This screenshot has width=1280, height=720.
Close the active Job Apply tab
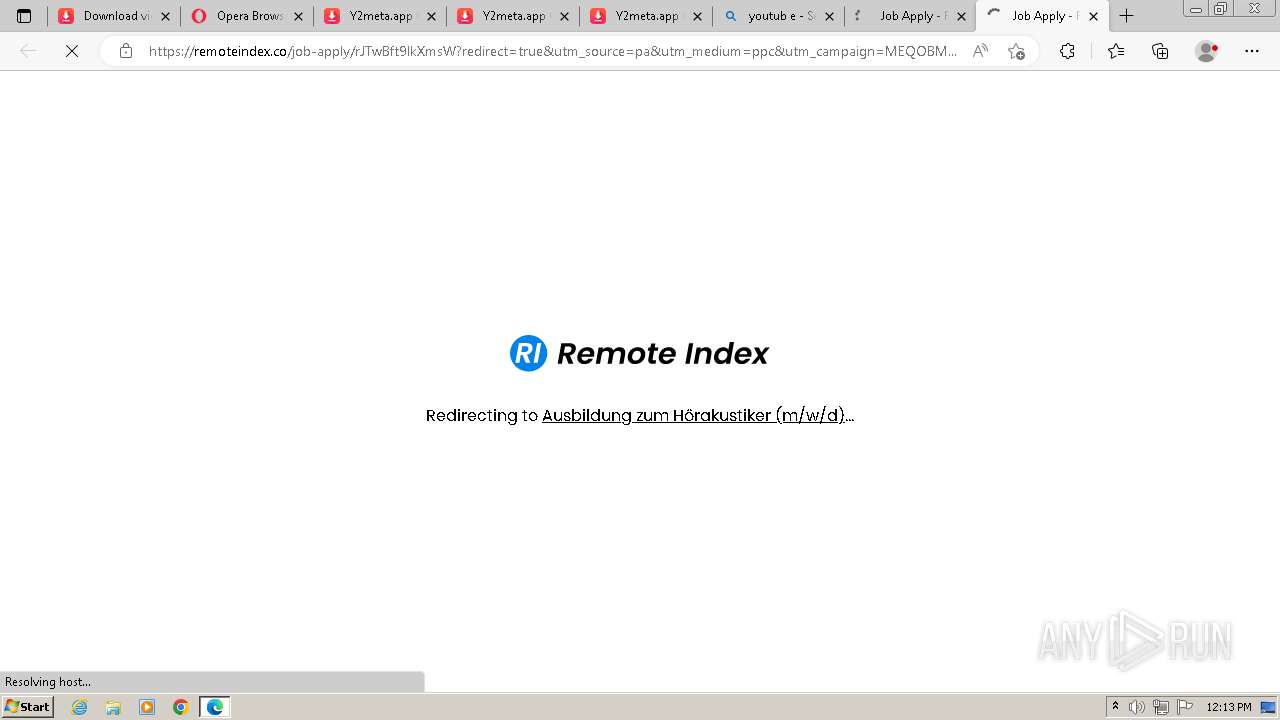(1093, 16)
